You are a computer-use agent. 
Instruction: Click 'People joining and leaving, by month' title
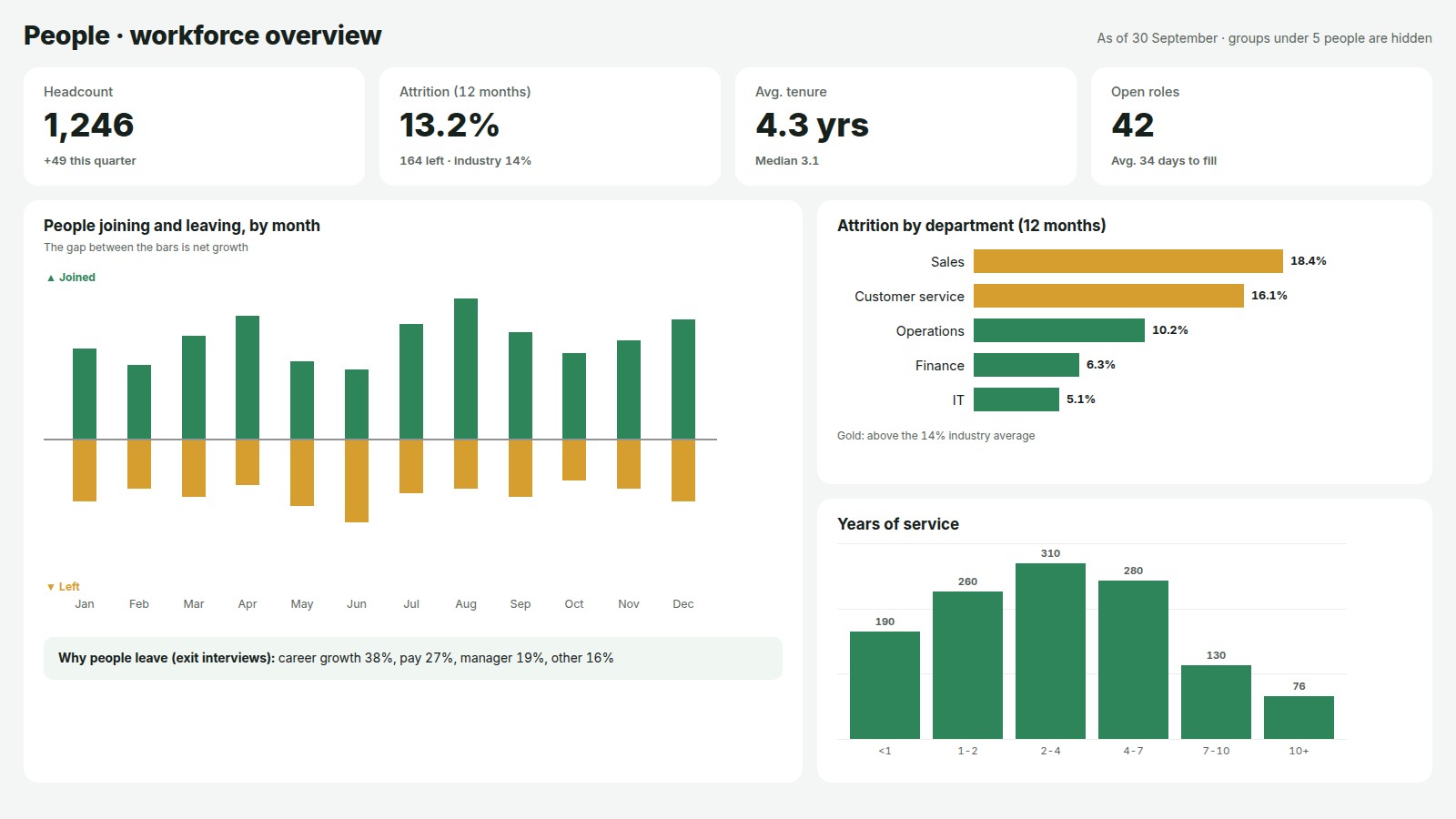point(182,226)
